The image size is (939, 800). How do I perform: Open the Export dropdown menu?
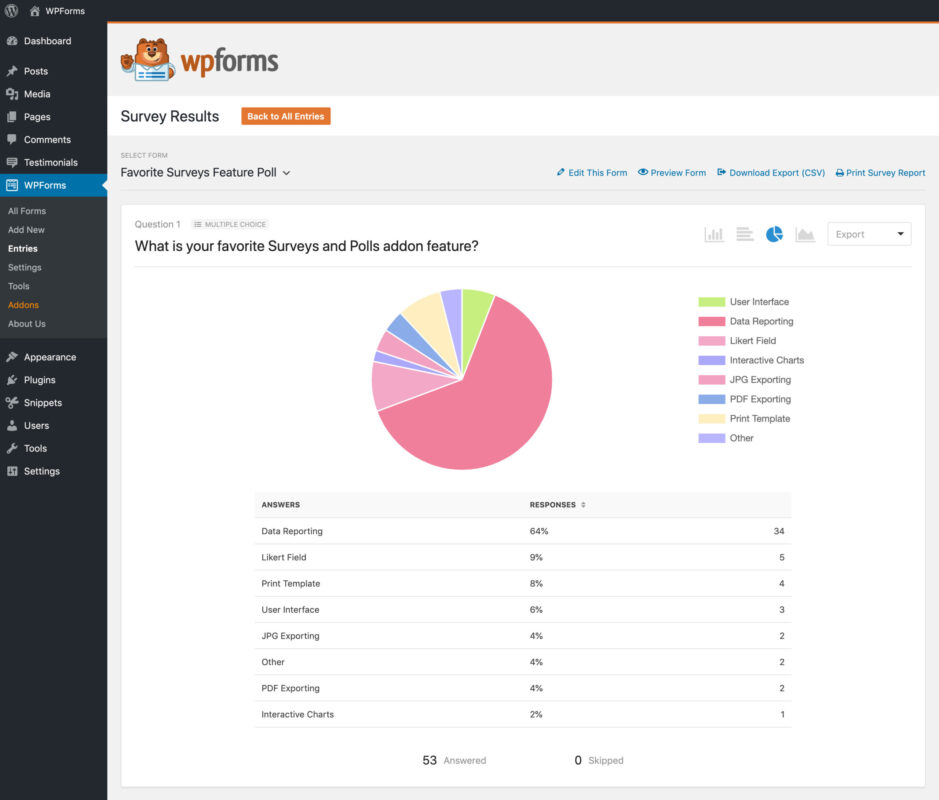click(869, 233)
